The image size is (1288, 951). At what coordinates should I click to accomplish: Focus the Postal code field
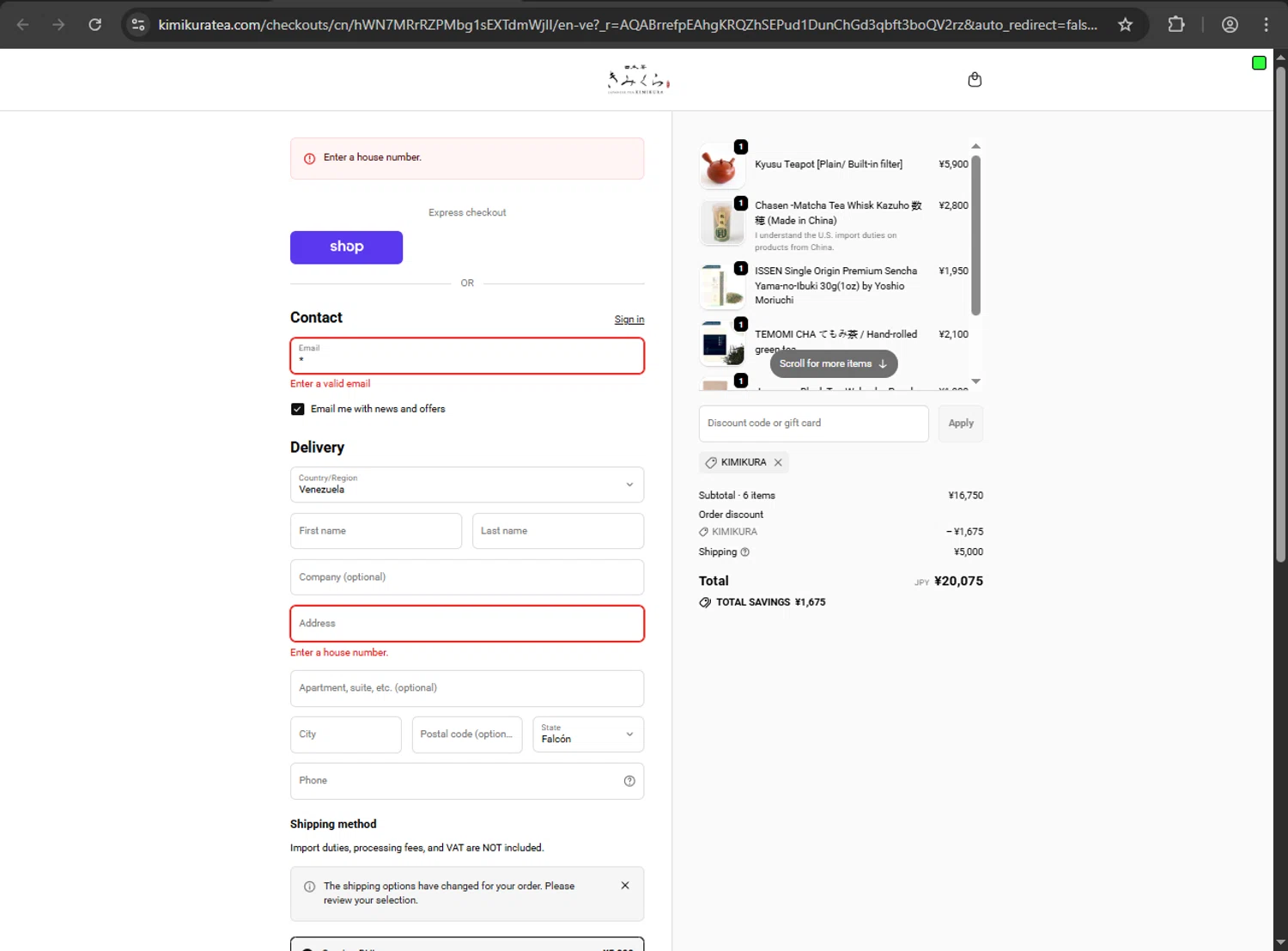point(467,735)
